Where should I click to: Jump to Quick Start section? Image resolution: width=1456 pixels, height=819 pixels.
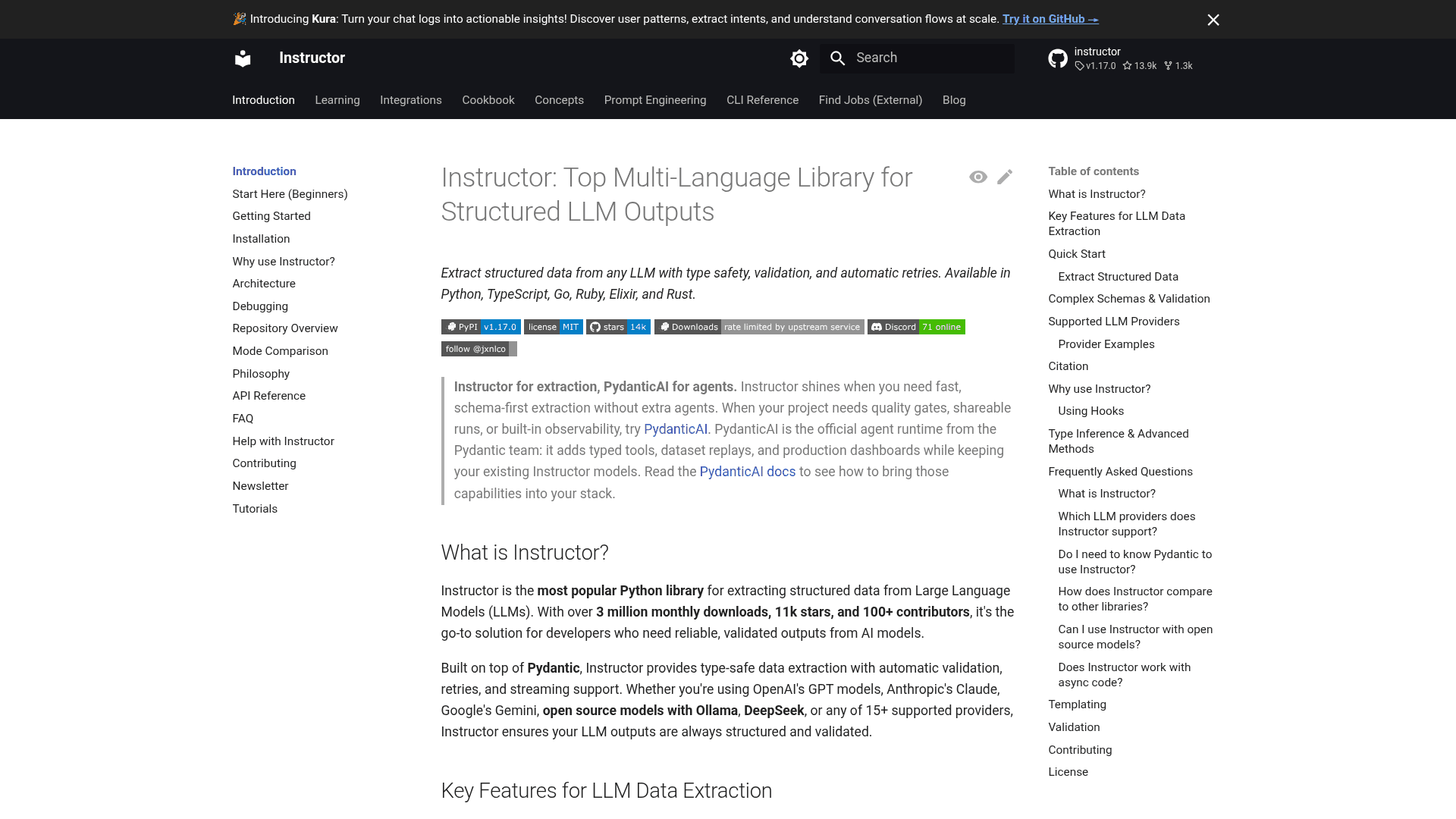(x=1076, y=254)
